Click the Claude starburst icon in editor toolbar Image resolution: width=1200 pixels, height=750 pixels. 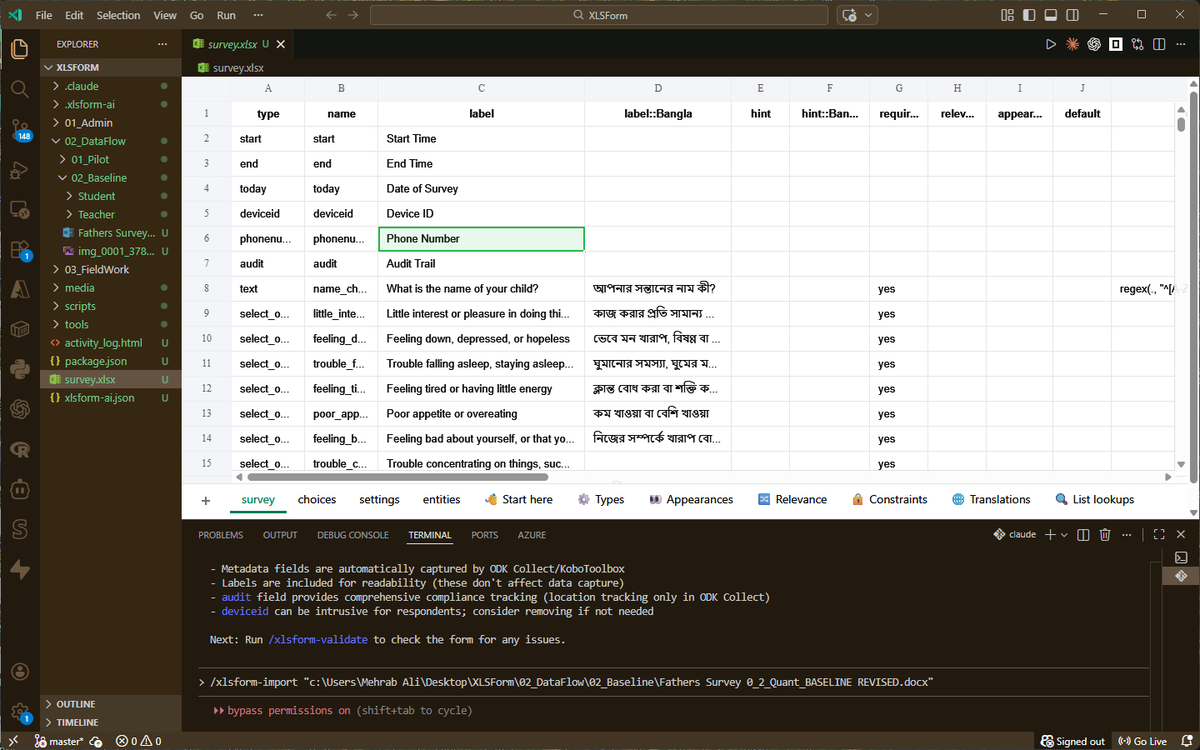click(1072, 44)
